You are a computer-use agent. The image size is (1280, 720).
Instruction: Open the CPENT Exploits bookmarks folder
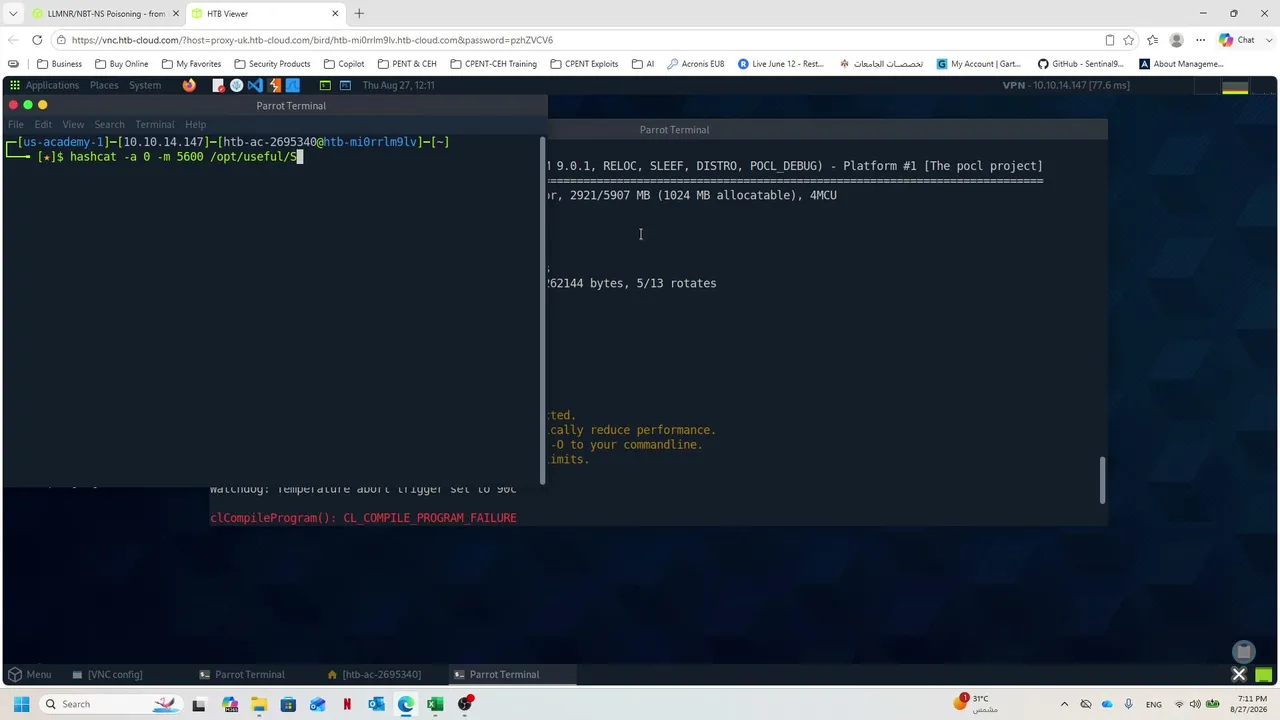click(584, 64)
